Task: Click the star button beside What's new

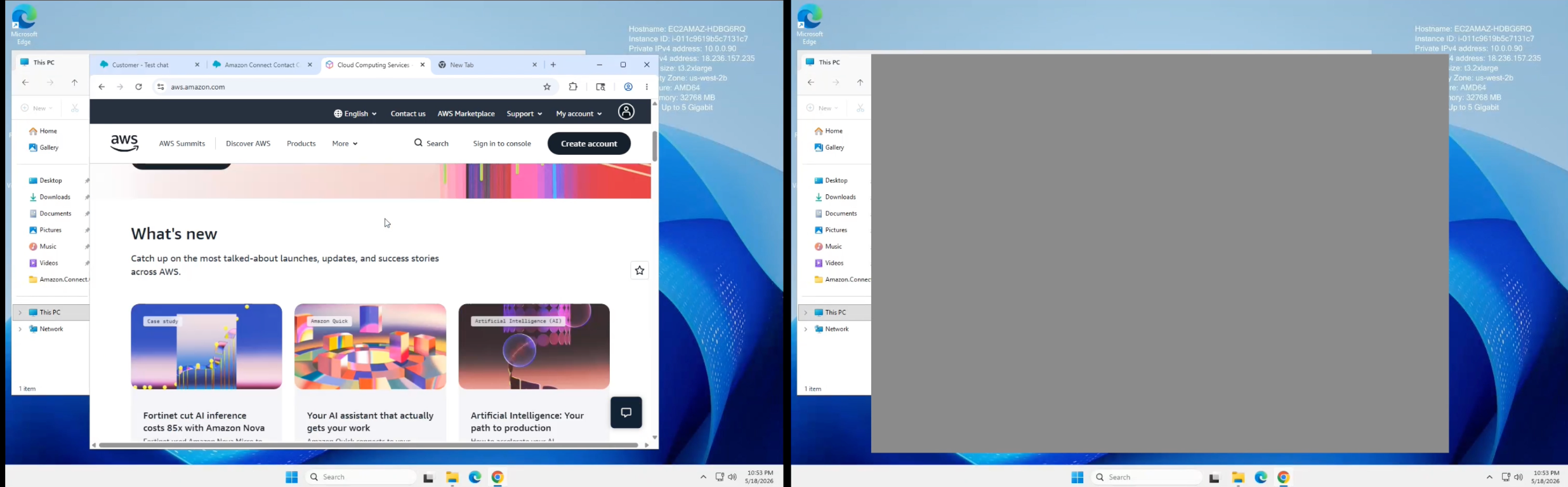Action: 640,270
